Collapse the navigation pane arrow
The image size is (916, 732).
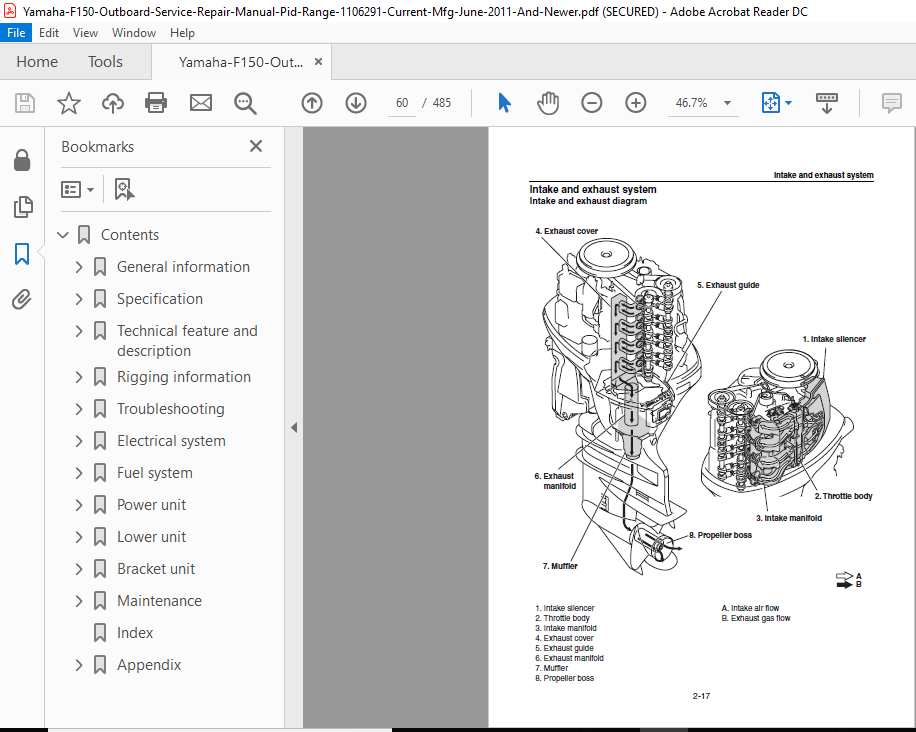(x=294, y=428)
